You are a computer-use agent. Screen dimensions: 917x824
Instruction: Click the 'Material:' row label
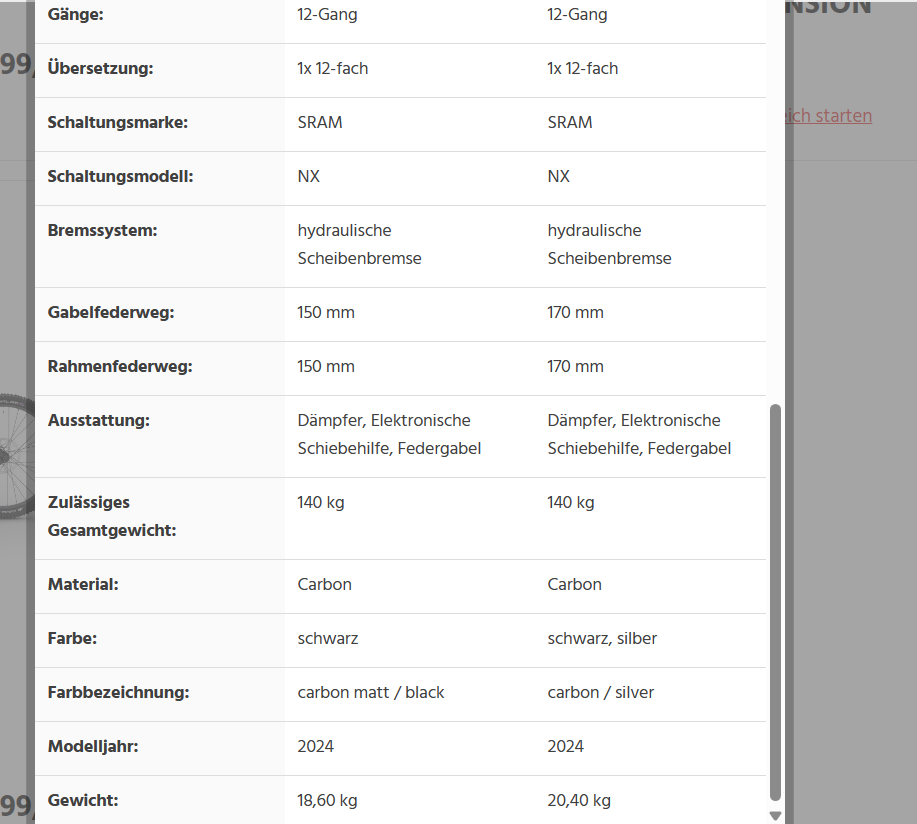point(83,585)
